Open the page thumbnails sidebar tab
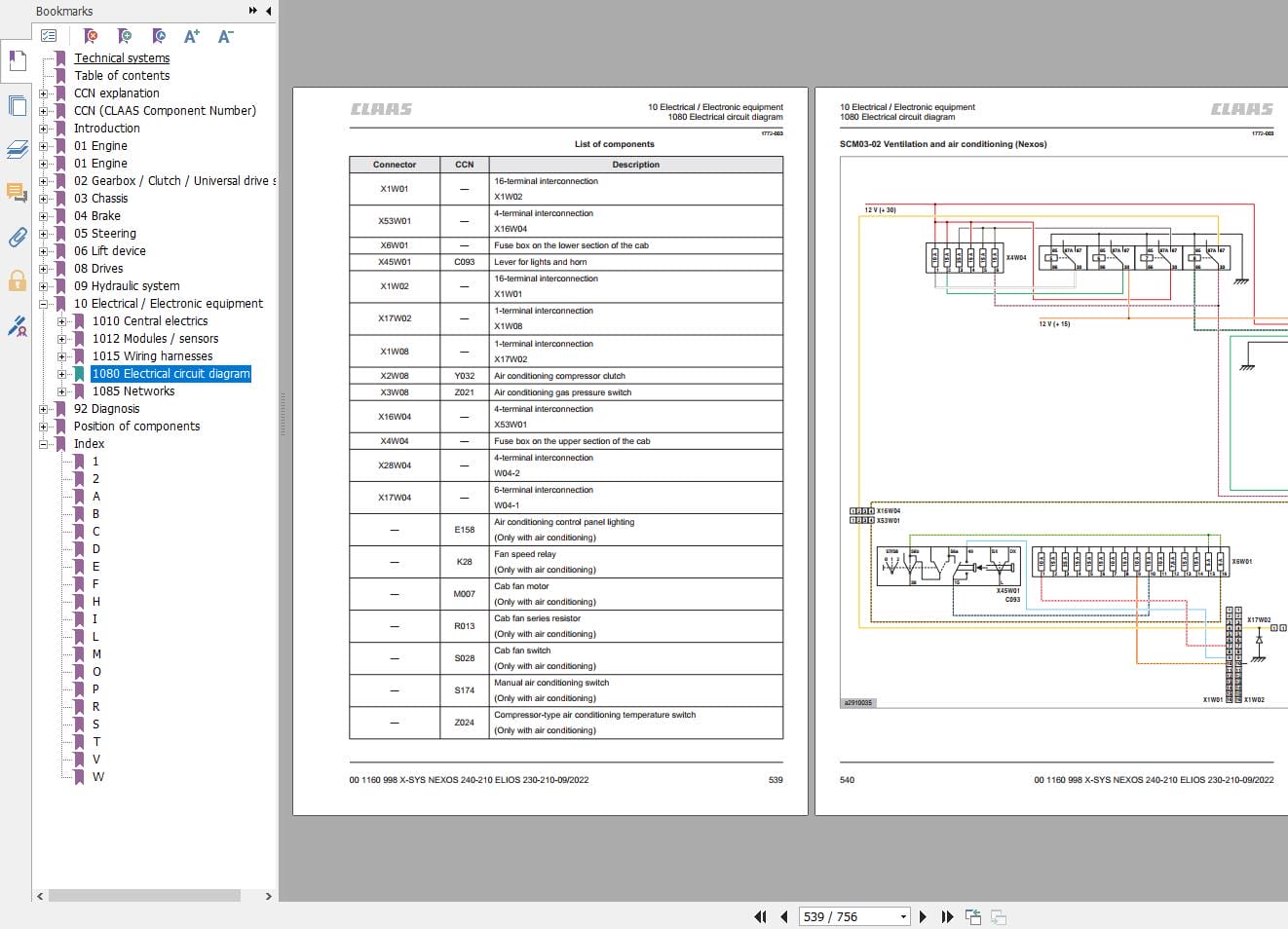The width and height of the screenshot is (1288, 929). click(17, 105)
